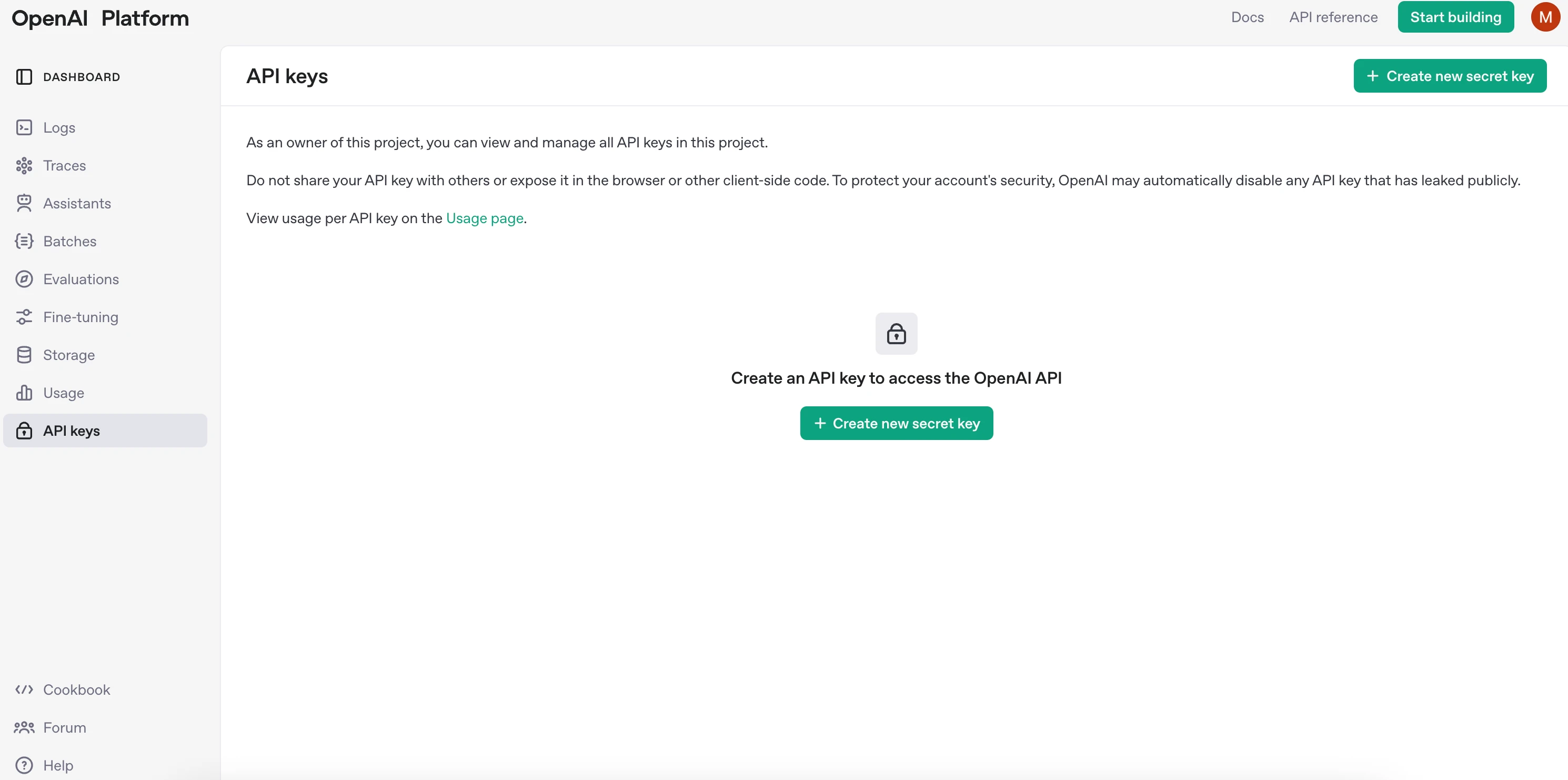Open Evaluations compass icon
The image size is (1568, 780).
point(24,279)
